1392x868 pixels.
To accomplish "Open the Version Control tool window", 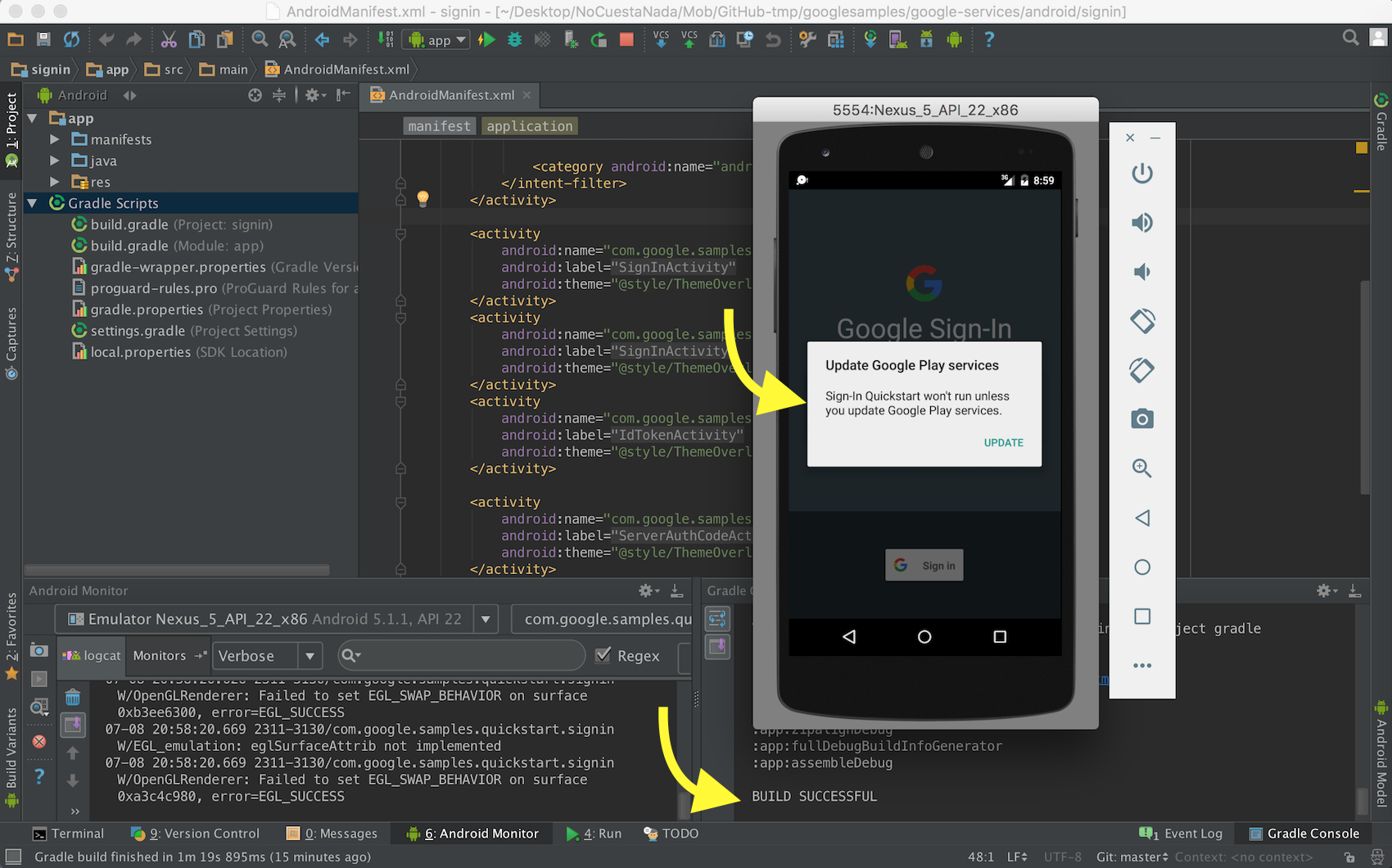I will (x=195, y=834).
